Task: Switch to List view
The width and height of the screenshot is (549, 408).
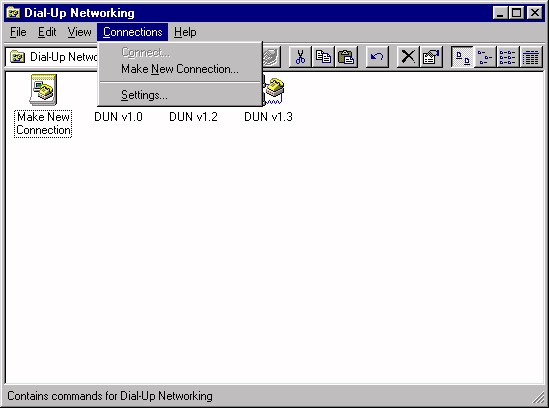Action: coord(508,57)
